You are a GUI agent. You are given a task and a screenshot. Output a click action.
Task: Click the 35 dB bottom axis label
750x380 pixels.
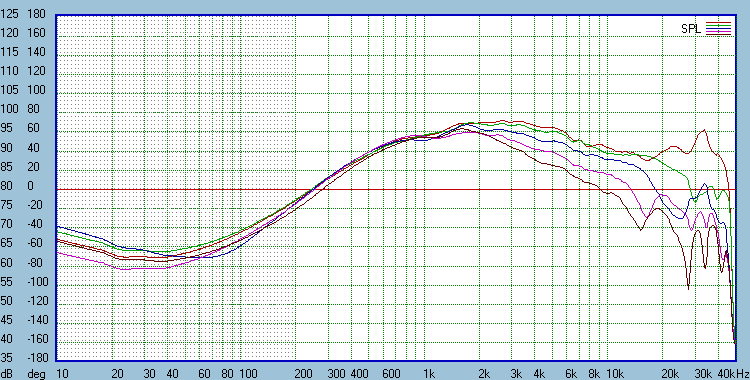[x=6, y=358]
